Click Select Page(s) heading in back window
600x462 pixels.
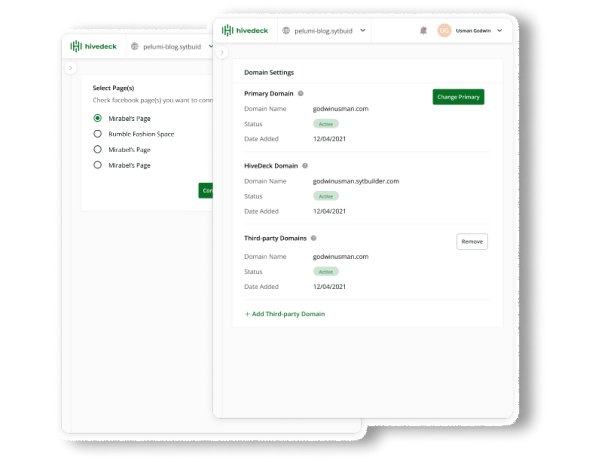tap(113, 88)
